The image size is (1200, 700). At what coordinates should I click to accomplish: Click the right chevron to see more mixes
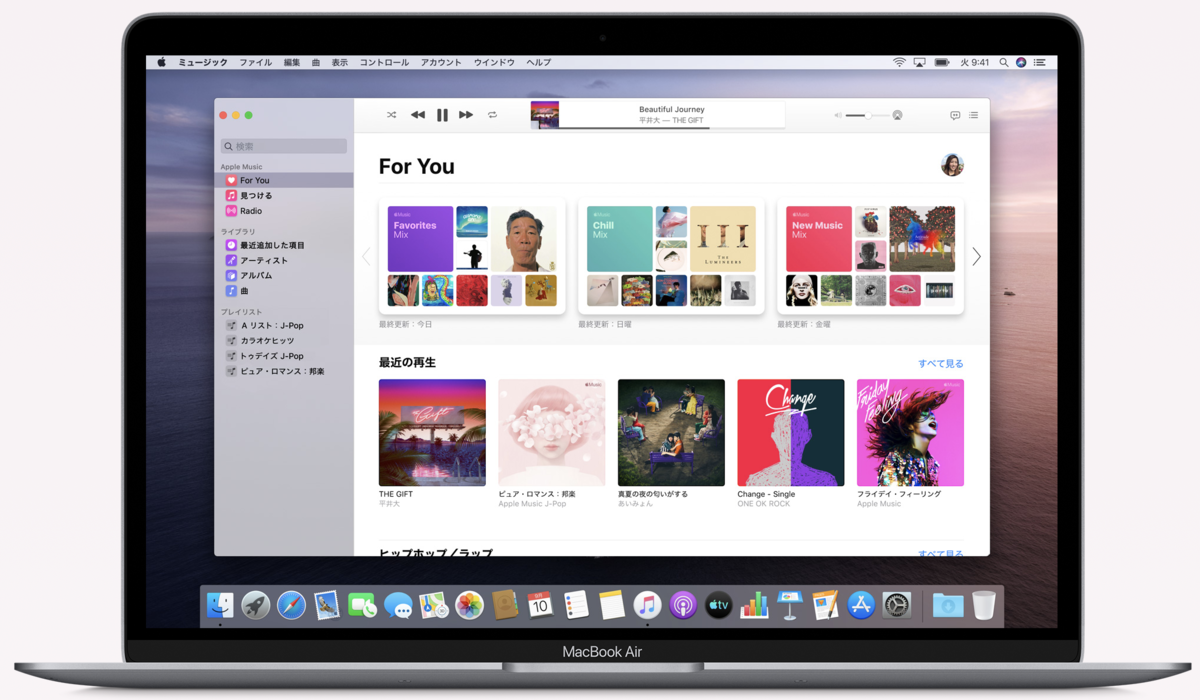[976, 256]
